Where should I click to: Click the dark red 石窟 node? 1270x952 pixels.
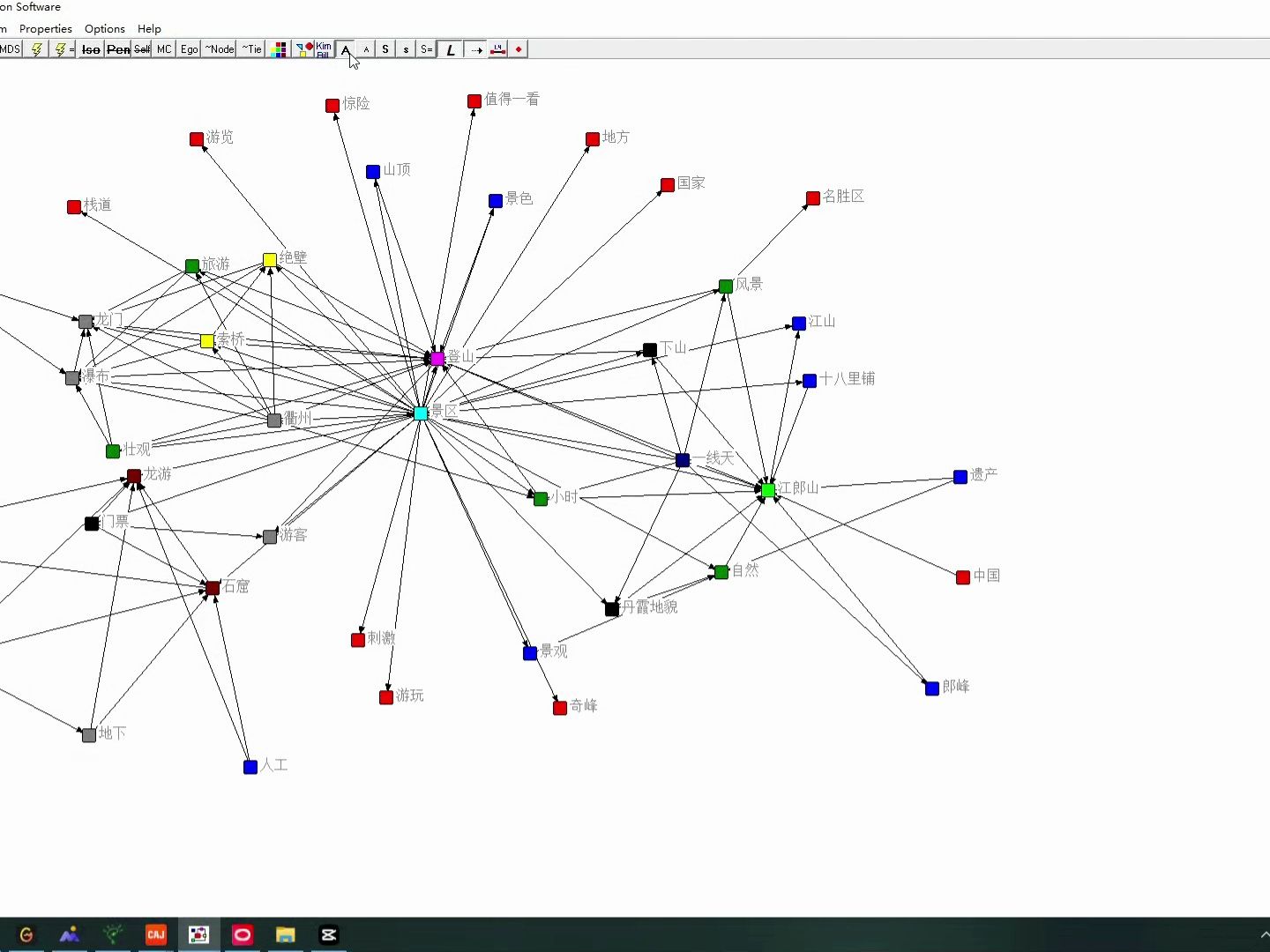213,588
